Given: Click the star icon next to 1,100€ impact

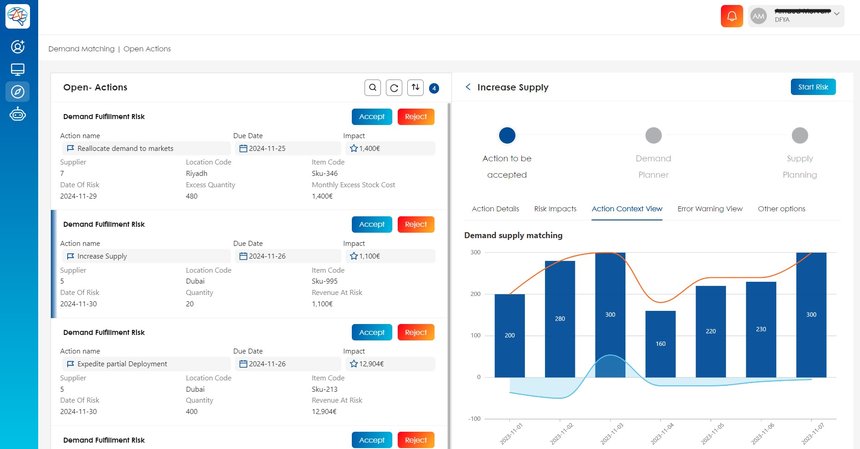Looking at the screenshot, I should pyautogui.click(x=353, y=256).
